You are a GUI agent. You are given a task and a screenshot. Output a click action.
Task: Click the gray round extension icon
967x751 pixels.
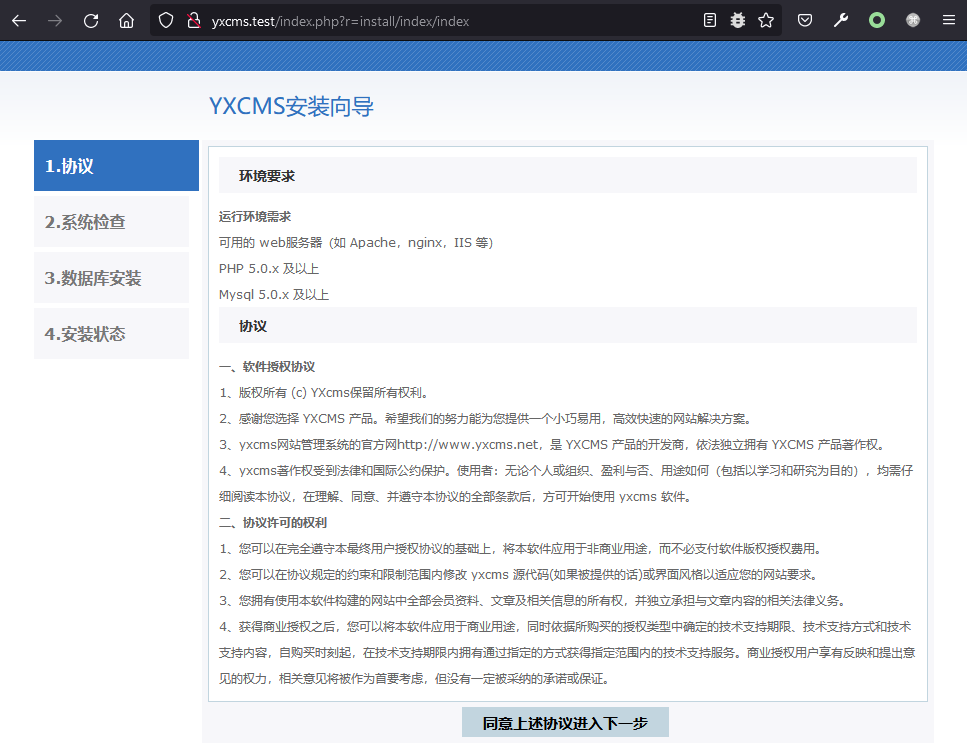(x=913, y=20)
